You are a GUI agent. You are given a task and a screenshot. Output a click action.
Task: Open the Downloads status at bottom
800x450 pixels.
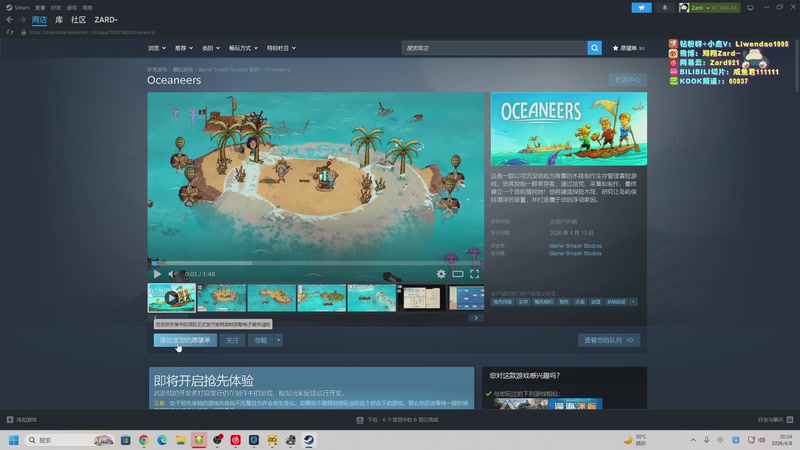(x=397, y=419)
